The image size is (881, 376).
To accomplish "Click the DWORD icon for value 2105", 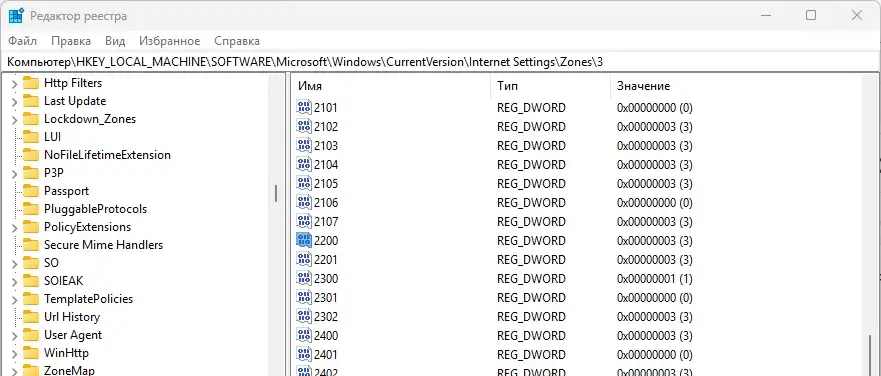I will pos(303,183).
